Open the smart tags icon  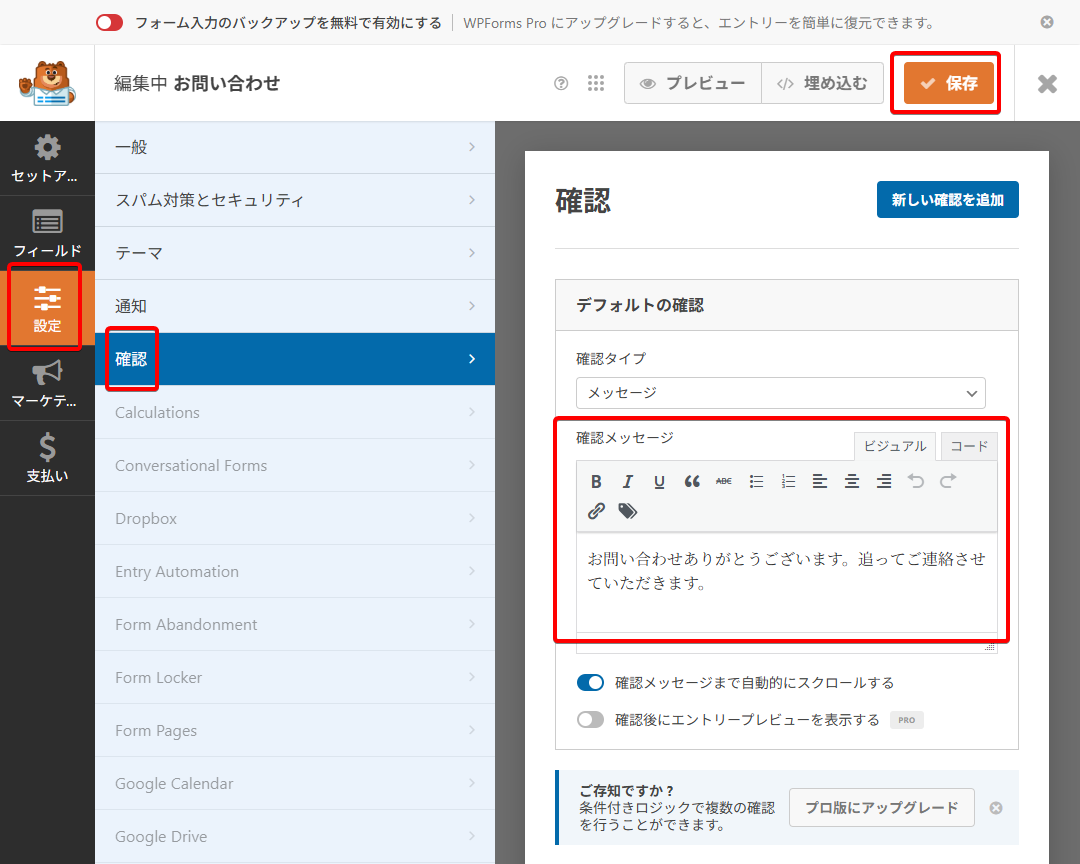628,511
